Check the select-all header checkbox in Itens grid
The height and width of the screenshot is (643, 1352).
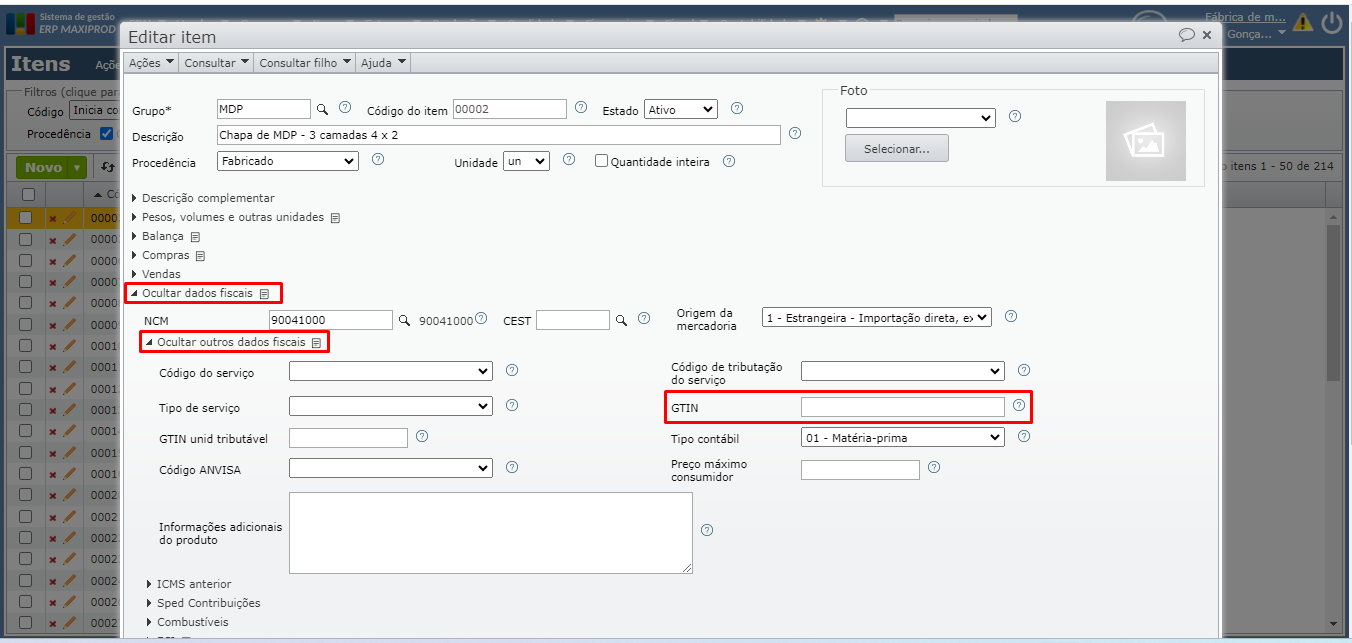(x=27, y=194)
